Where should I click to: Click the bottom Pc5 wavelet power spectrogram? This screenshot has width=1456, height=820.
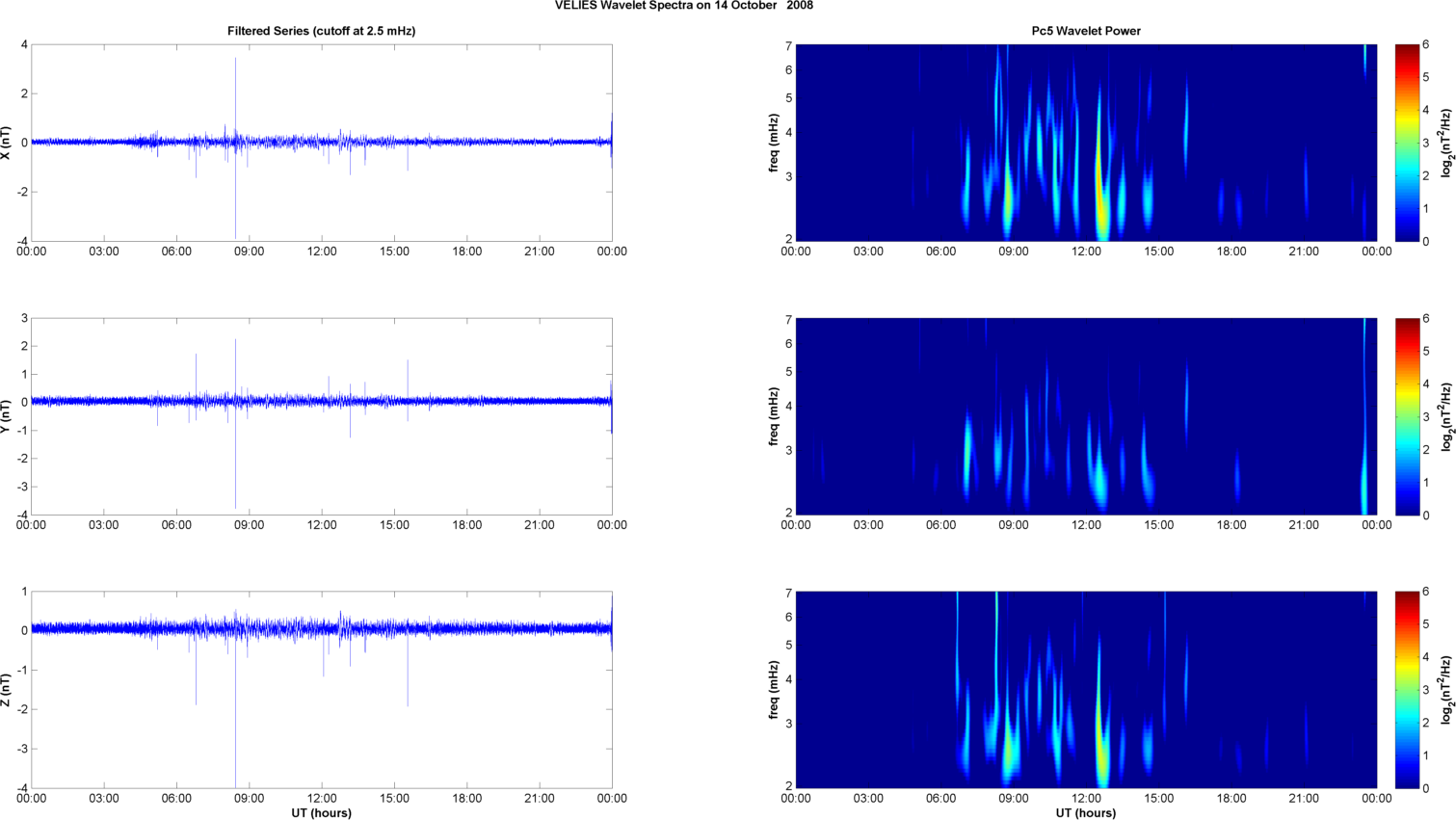[1086, 690]
